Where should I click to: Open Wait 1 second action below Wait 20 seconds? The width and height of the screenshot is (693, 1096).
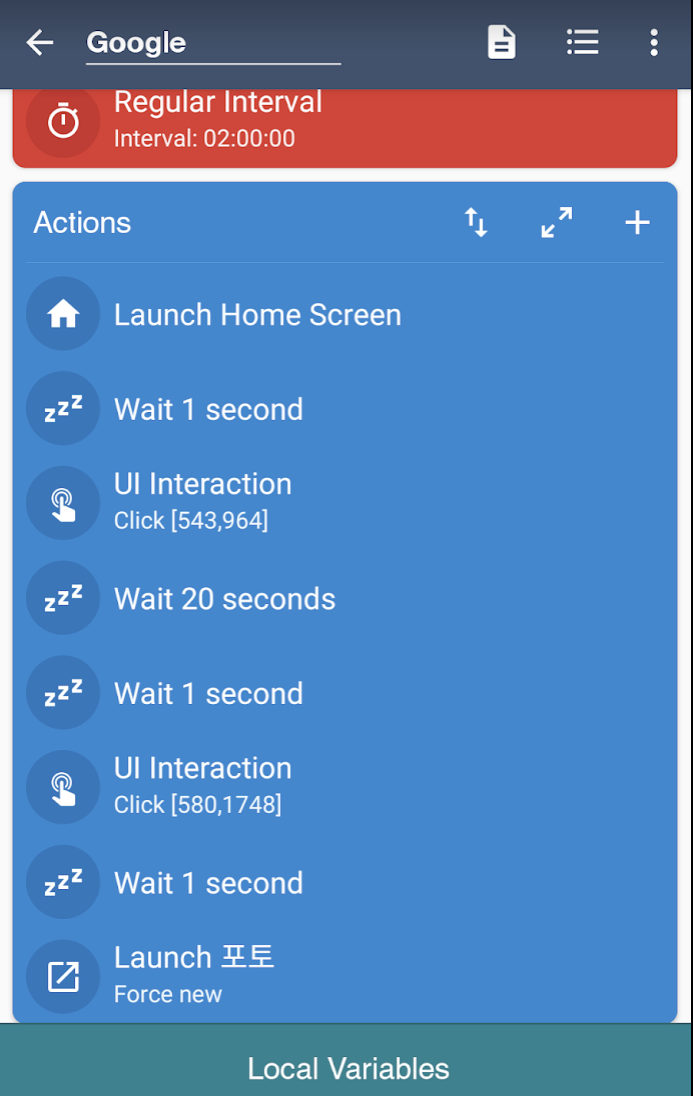coord(345,693)
